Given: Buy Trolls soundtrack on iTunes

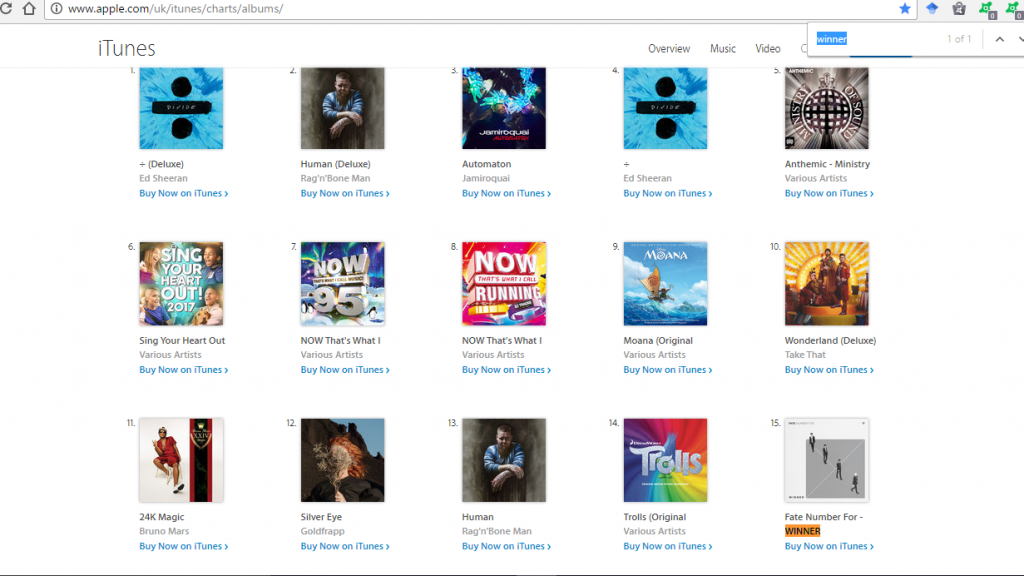Looking at the screenshot, I should pos(667,546).
